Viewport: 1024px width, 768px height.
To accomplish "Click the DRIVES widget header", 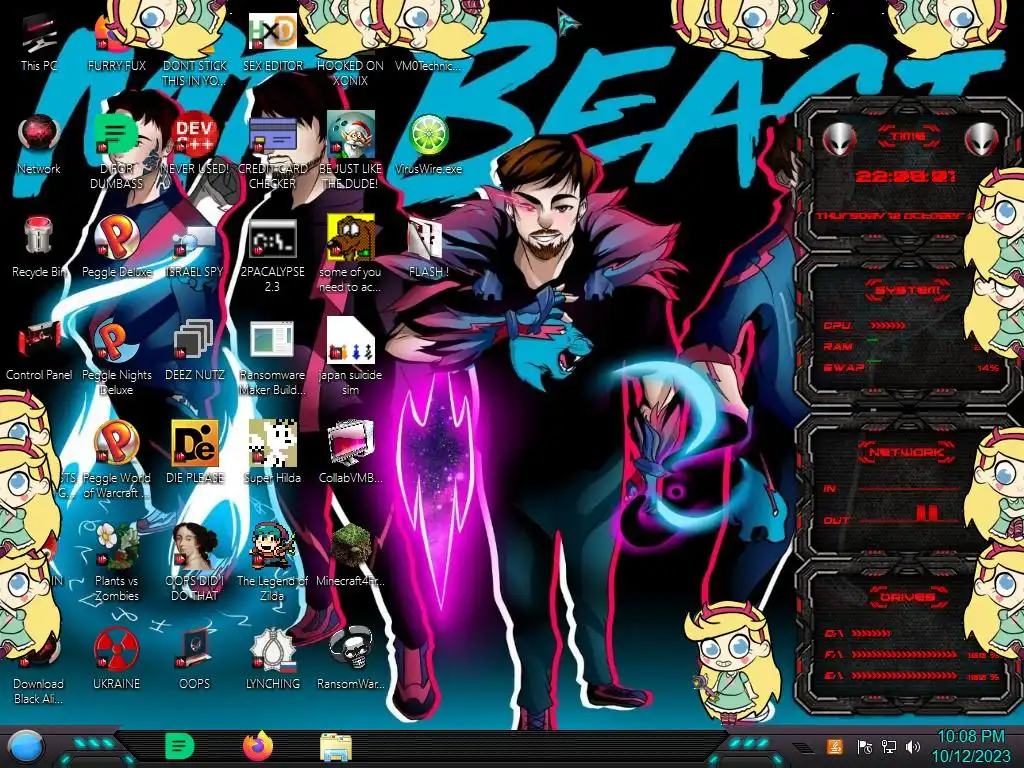I will point(908,597).
